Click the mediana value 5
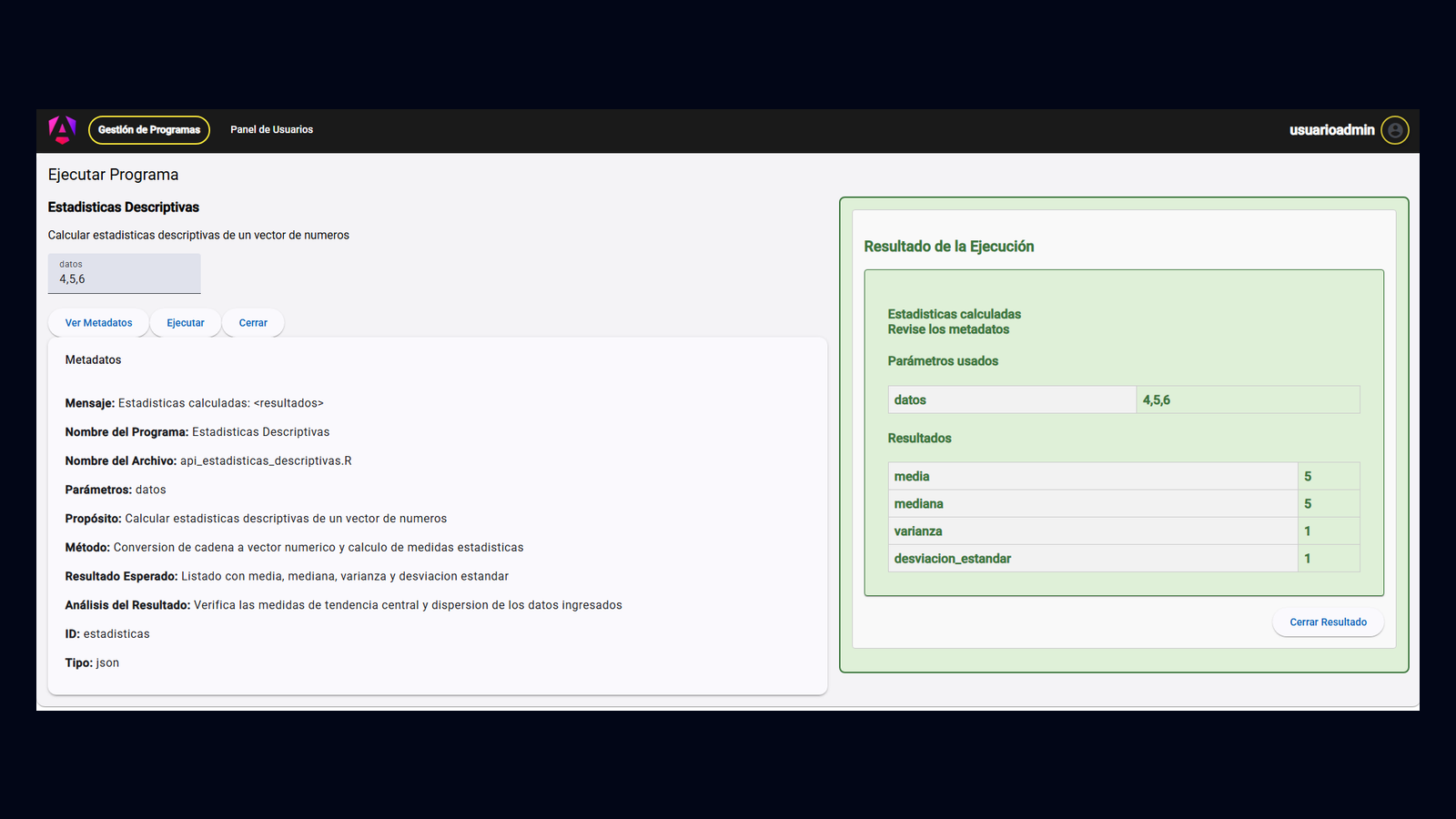Screen dimensions: 1456x819 [x=1308, y=504]
